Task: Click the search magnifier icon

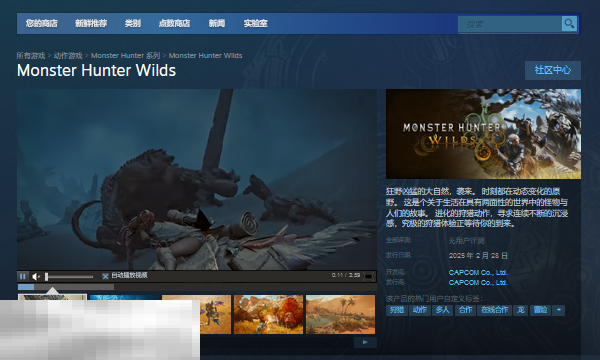Action: 569,24
